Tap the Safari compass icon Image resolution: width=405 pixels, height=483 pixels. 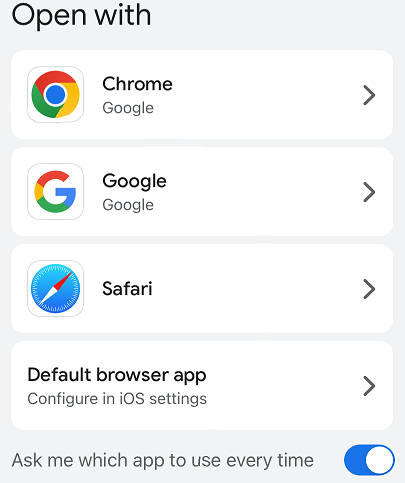(x=55, y=289)
